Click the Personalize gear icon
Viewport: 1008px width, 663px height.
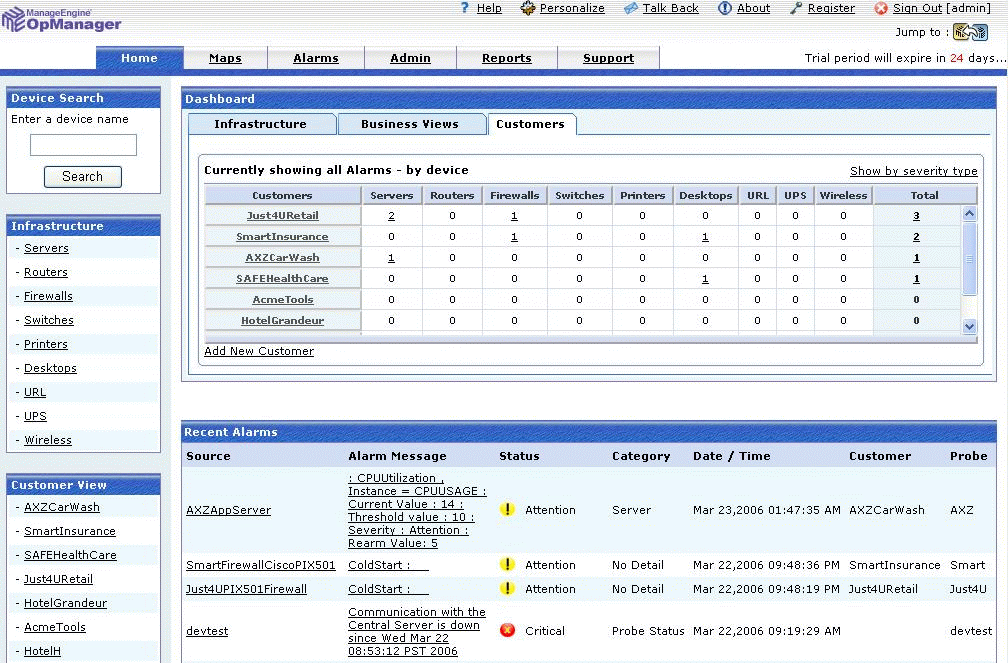pos(528,8)
